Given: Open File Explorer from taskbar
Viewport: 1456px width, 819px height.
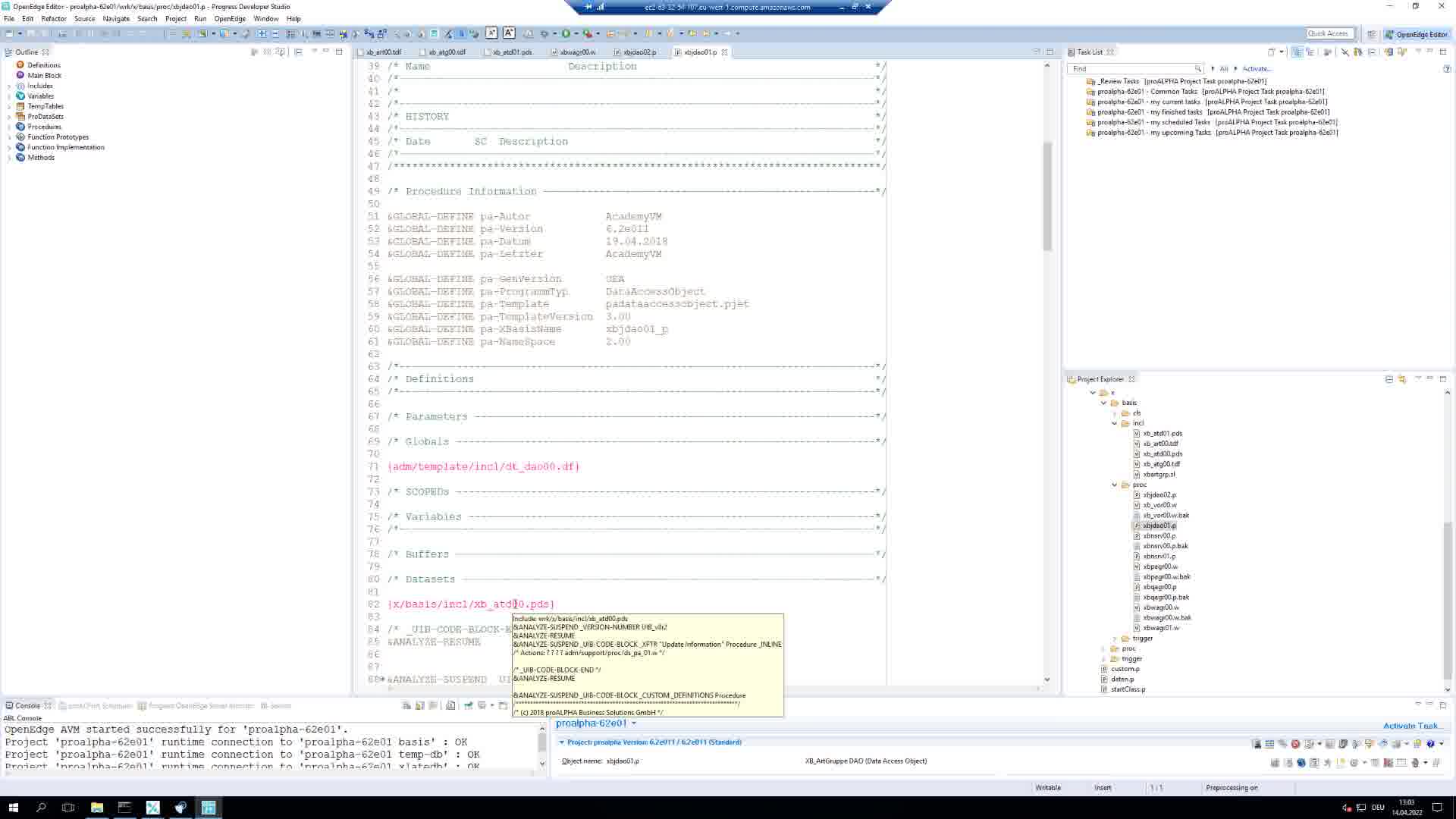Looking at the screenshot, I should [97, 808].
